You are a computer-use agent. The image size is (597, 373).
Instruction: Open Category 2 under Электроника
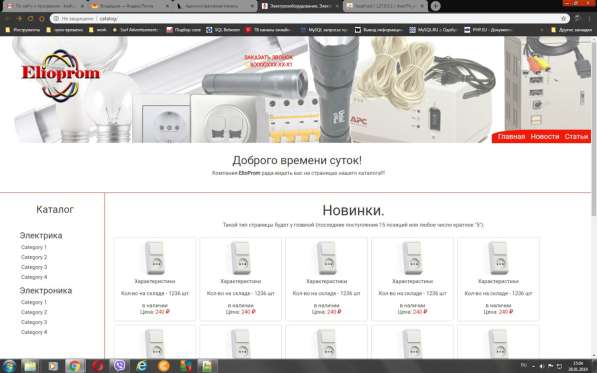[x=34, y=312]
